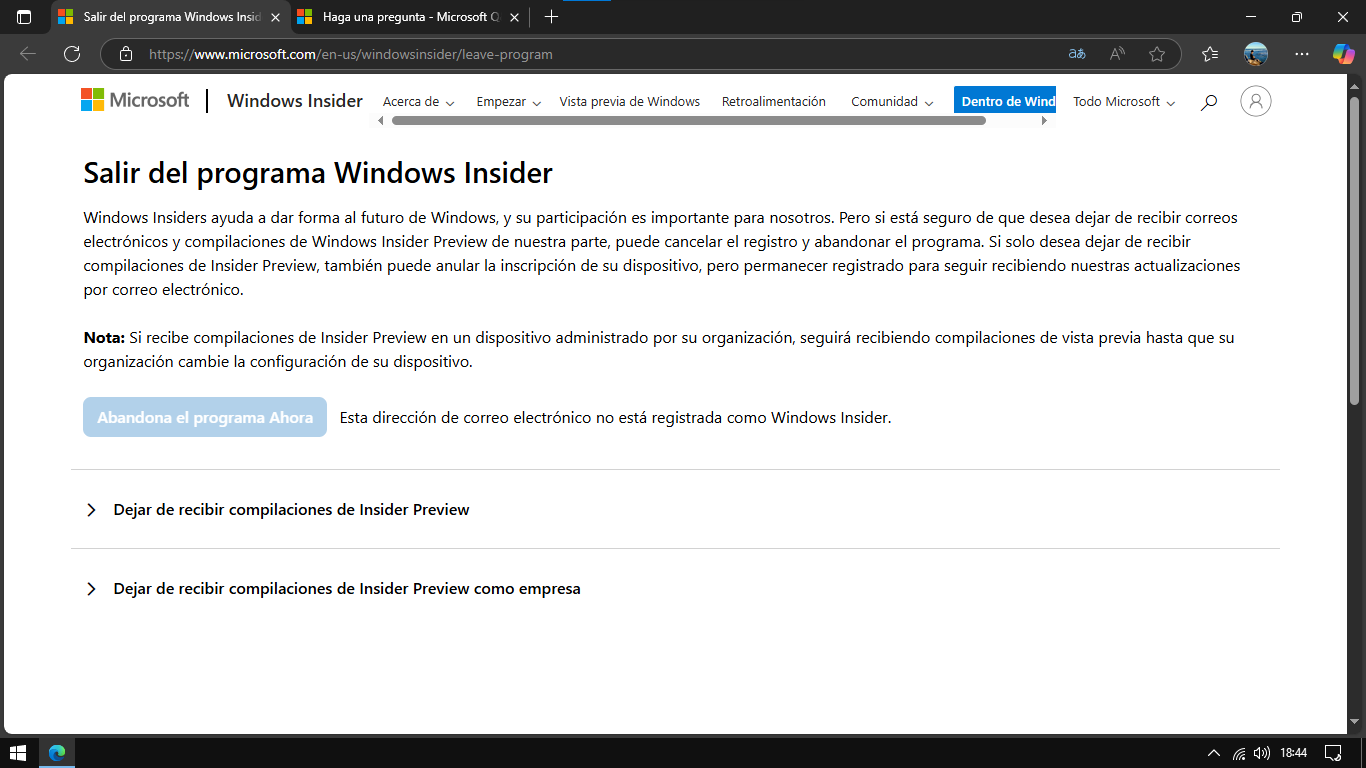Click the Microsoft logo
Image resolution: width=1366 pixels, height=768 pixels.
pos(135,100)
